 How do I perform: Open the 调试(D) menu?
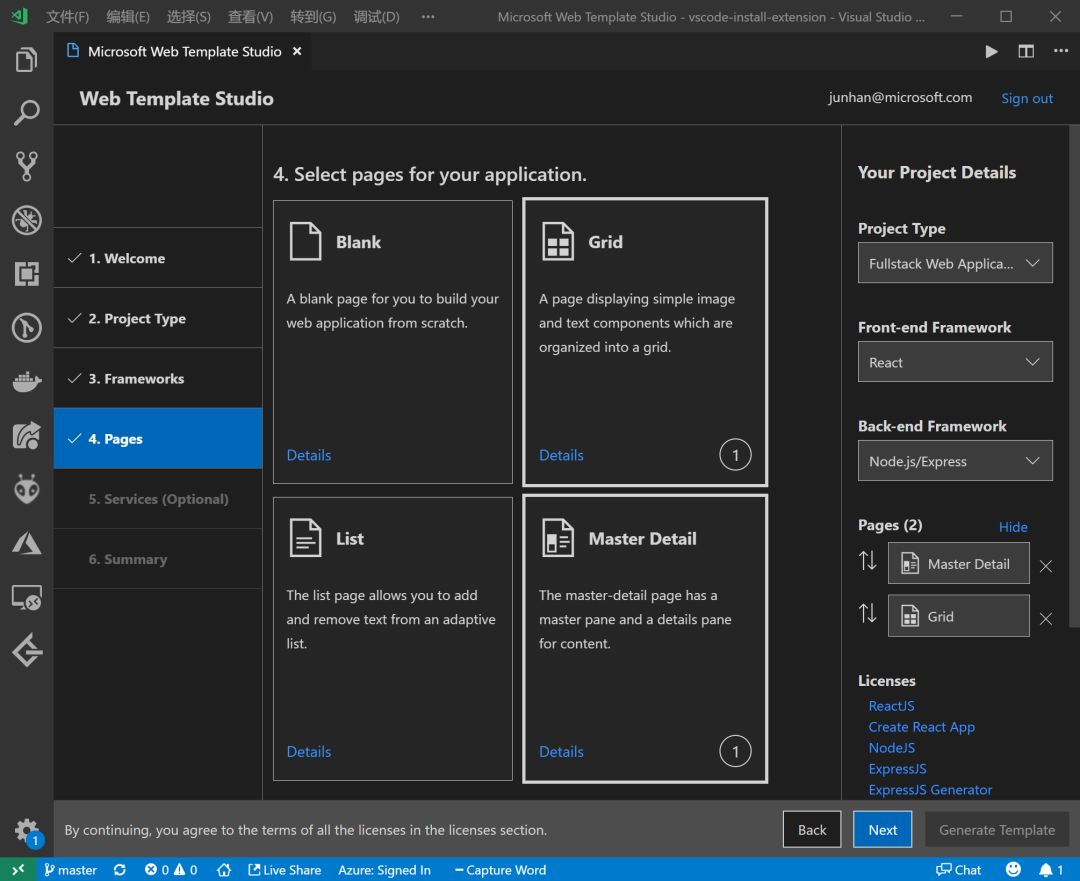[x=376, y=17]
